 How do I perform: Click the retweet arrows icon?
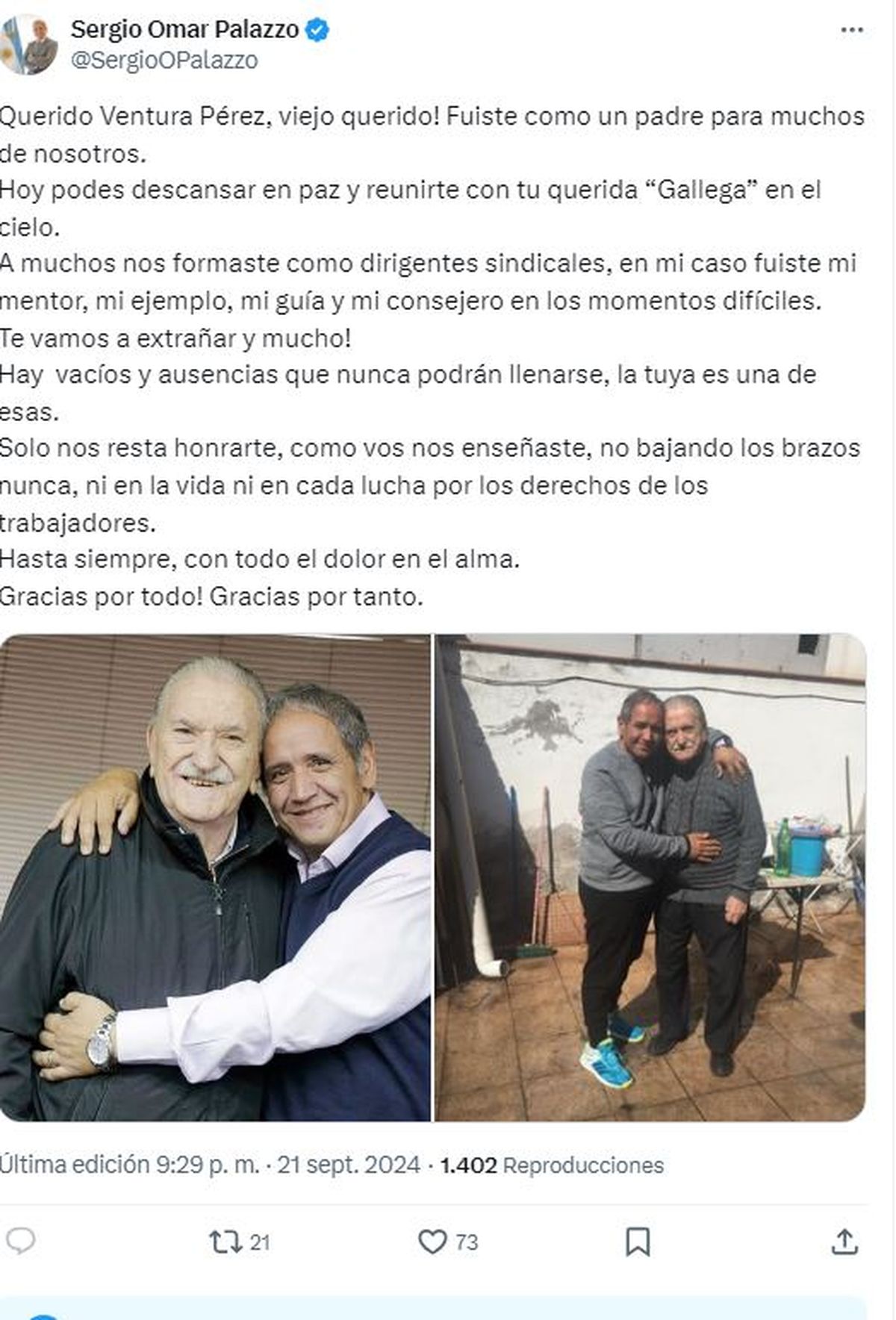[x=225, y=1242]
